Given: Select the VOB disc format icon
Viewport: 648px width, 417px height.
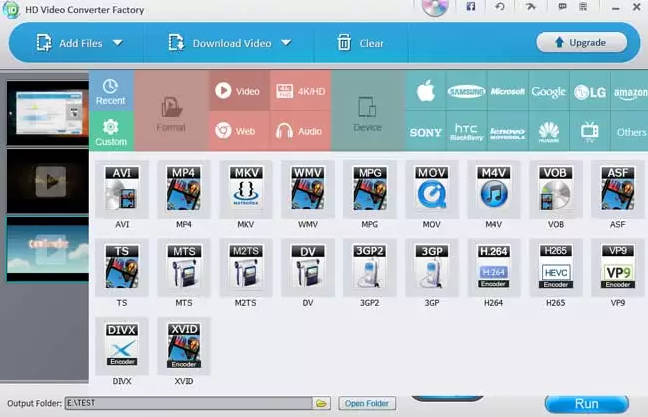Looking at the screenshot, I should point(555,189).
